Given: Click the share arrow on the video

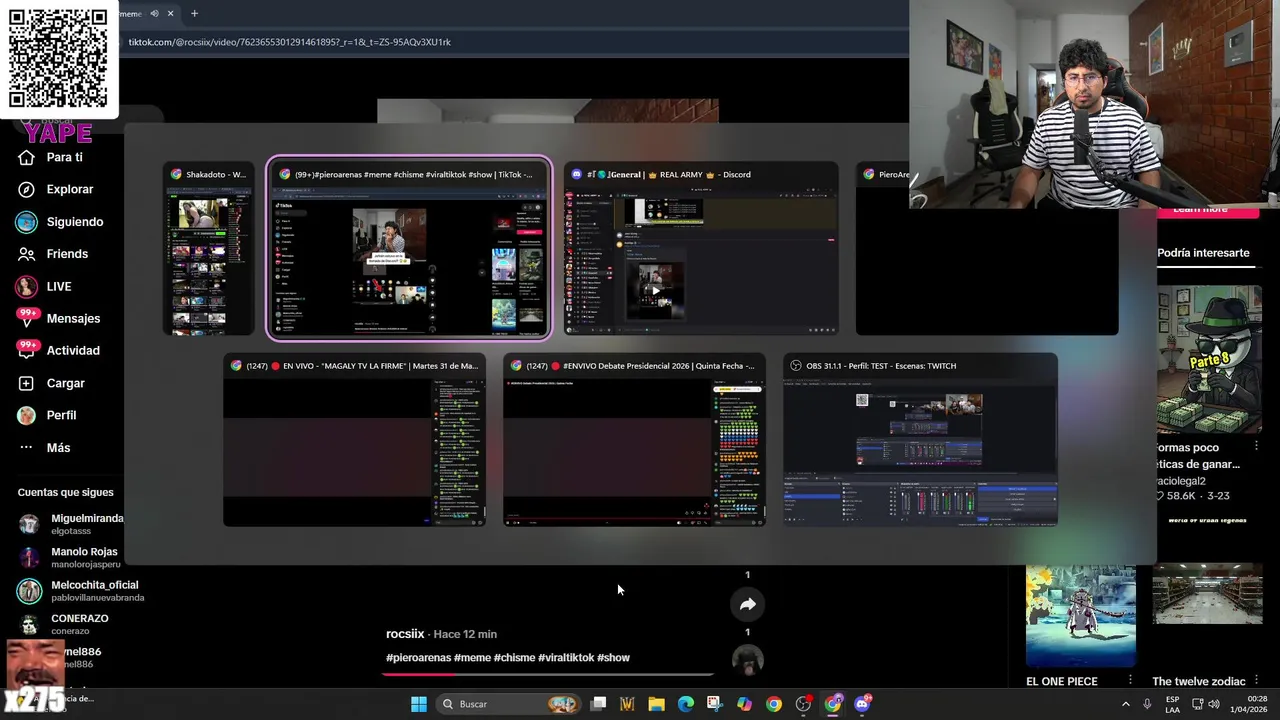Looking at the screenshot, I should click(x=747, y=604).
